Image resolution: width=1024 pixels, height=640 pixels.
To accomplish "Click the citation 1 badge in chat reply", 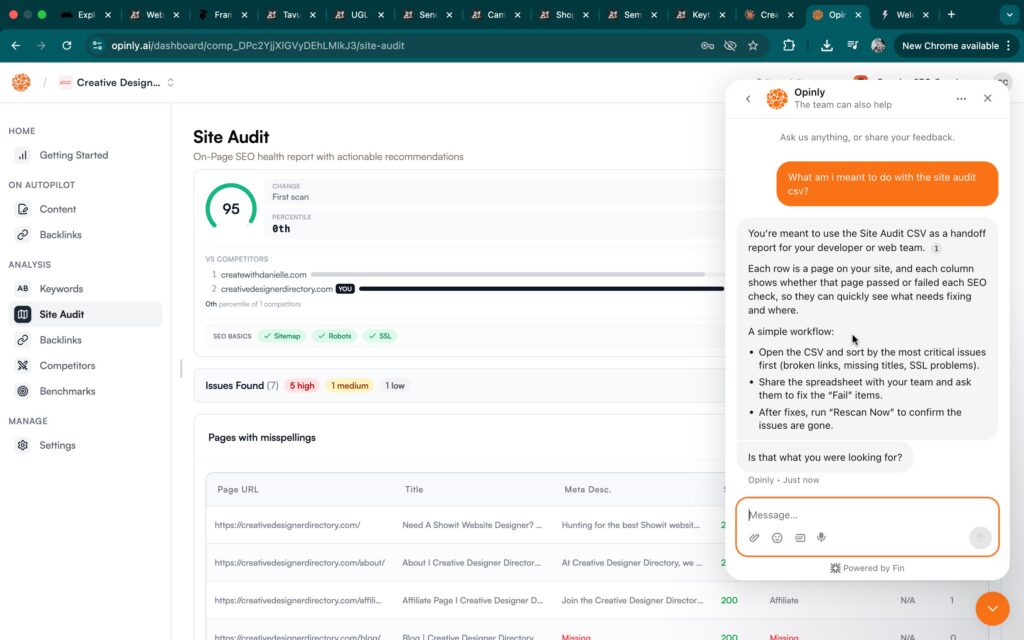I will tap(936, 248).
